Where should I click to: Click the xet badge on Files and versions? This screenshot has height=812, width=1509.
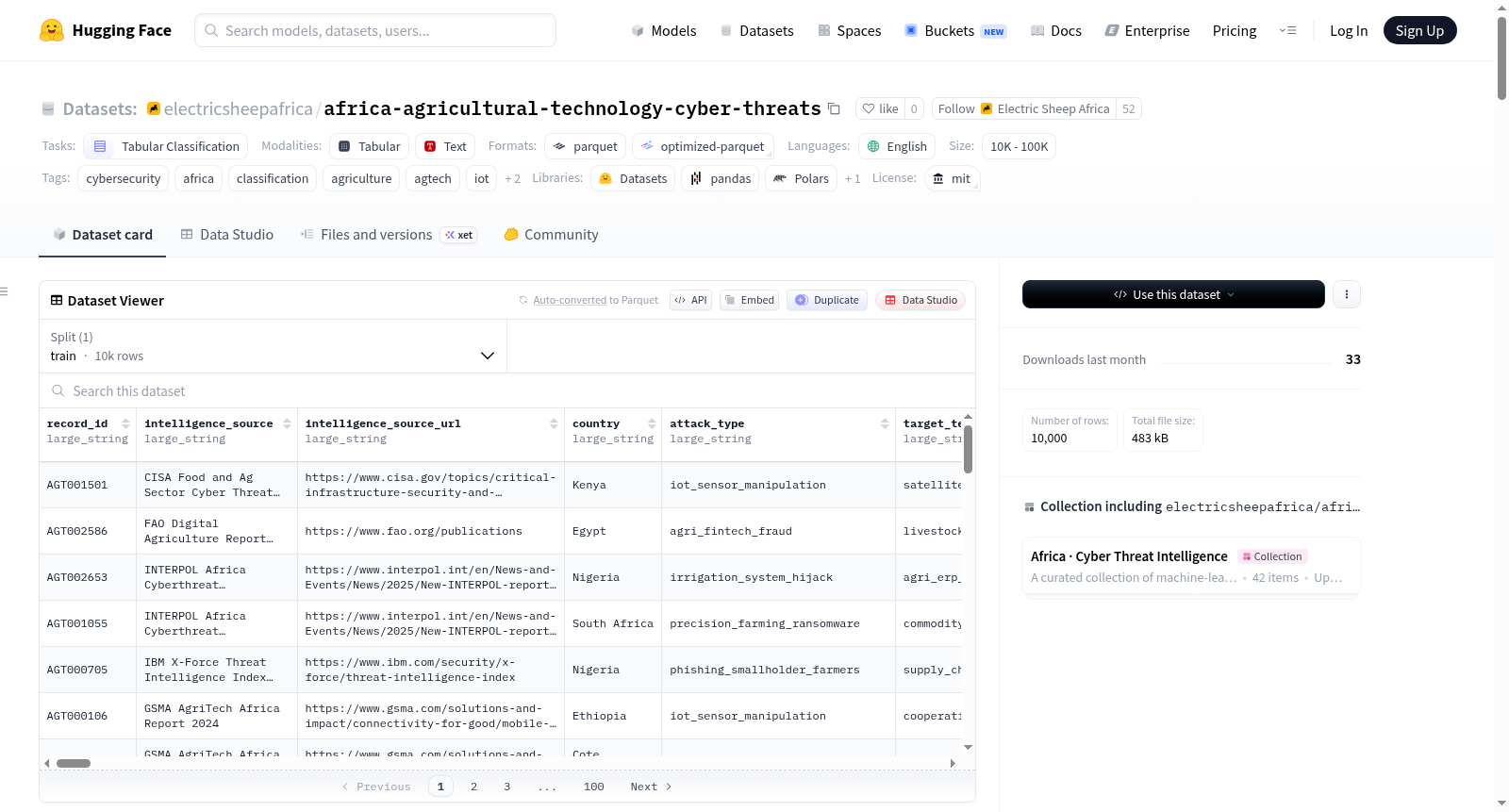458,235
